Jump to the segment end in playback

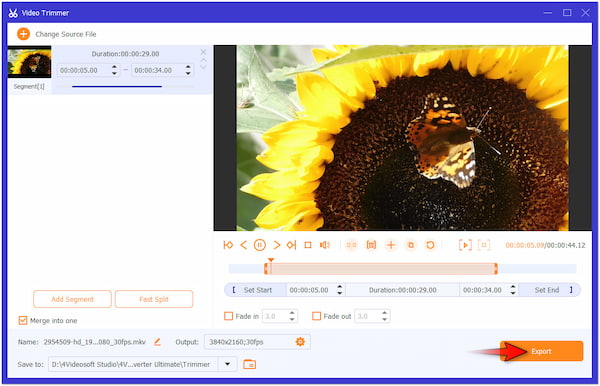292,245
